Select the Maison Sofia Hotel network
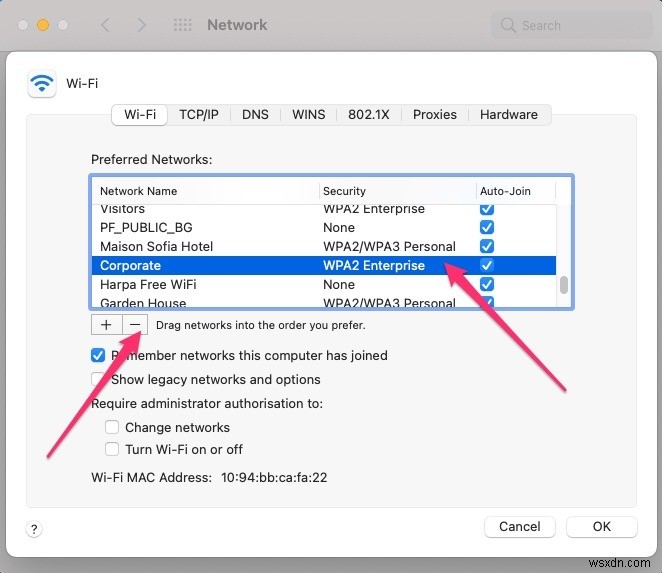The height and width of the screenshot is (573, 662). [x=324, y=246]
